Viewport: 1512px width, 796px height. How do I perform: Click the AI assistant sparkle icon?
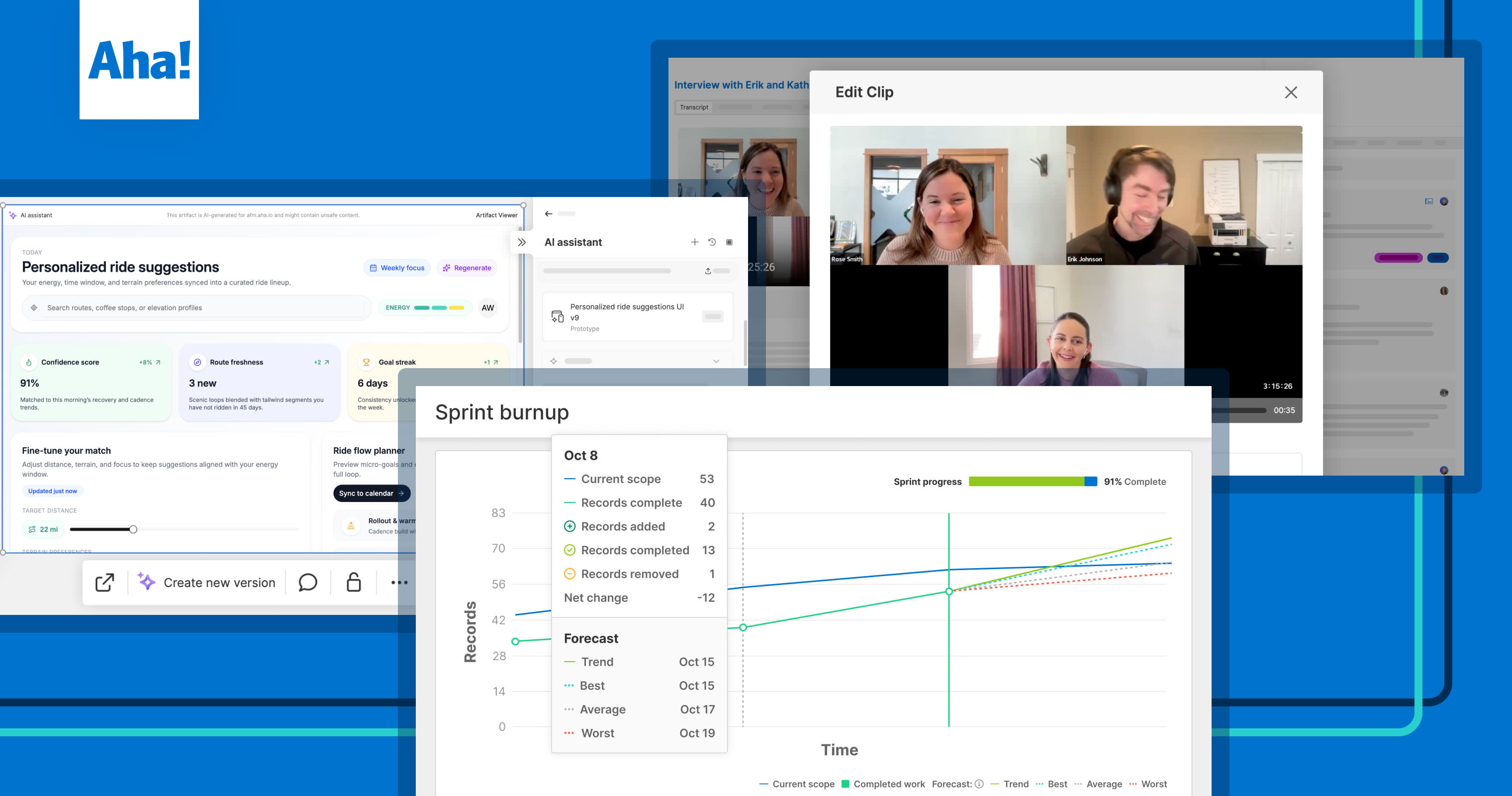[x=13, y=215]
